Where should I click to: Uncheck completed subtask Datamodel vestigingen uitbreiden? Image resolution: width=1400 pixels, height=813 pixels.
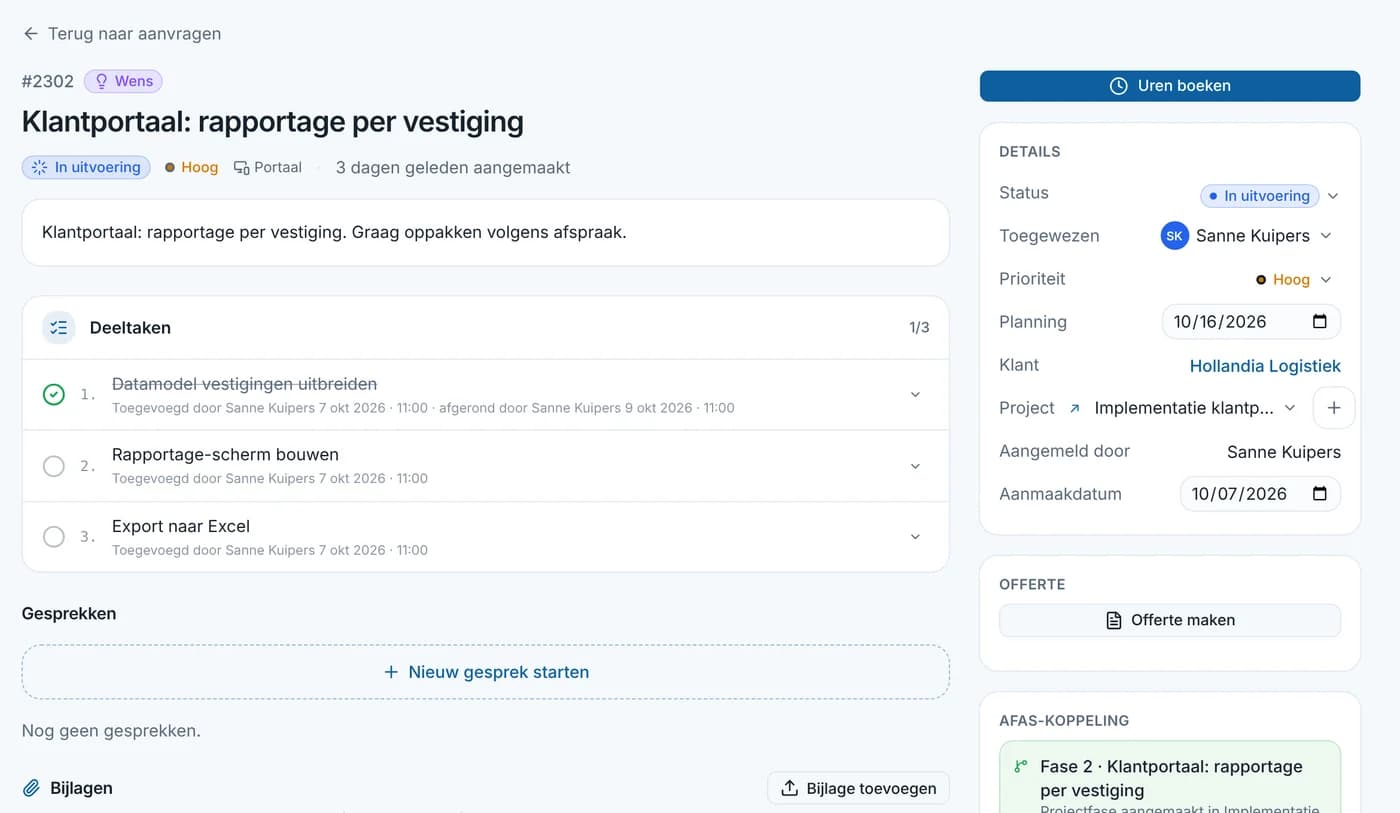click(54, 395)
